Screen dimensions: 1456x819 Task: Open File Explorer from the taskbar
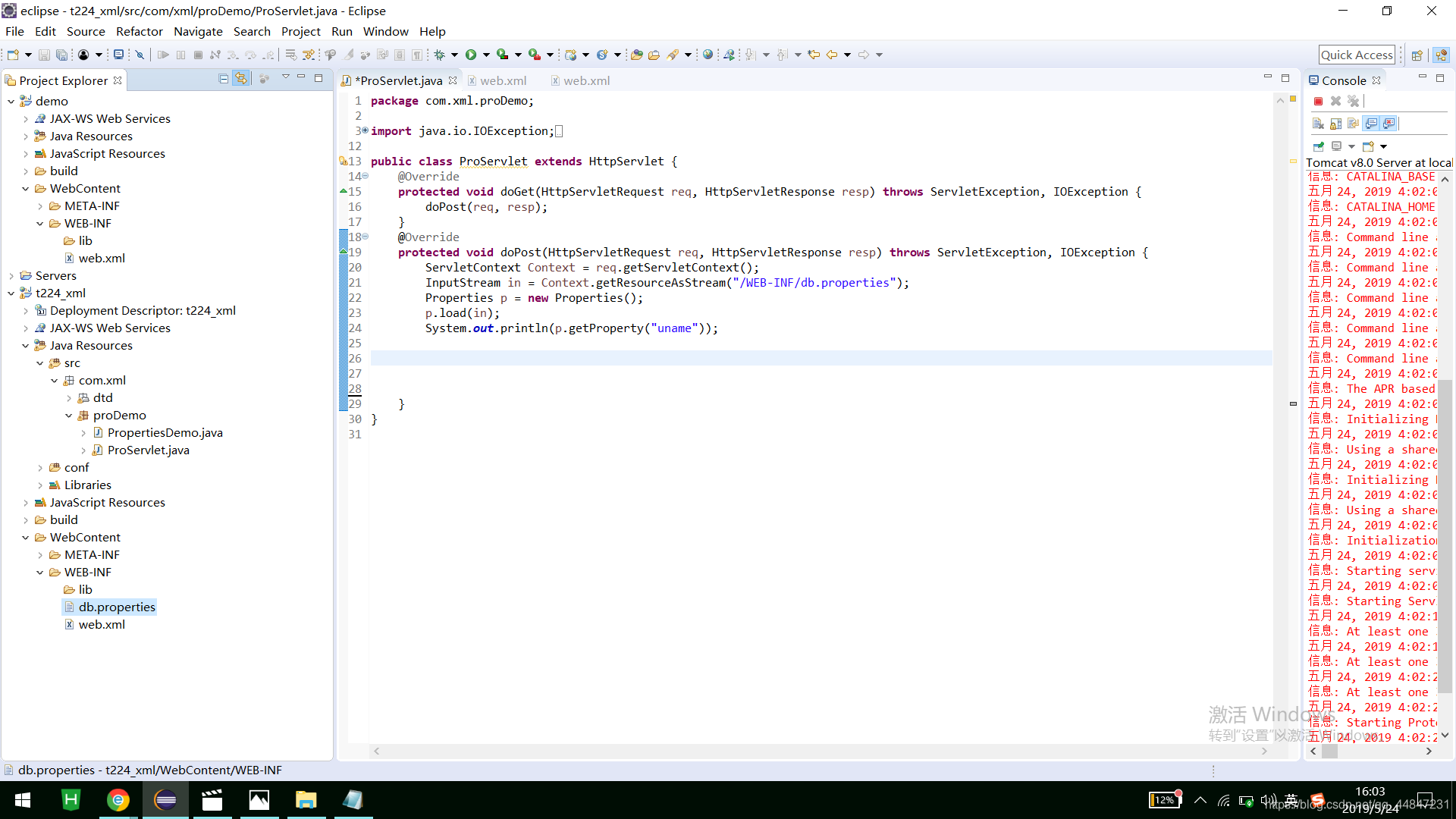(x=306, y=800)
